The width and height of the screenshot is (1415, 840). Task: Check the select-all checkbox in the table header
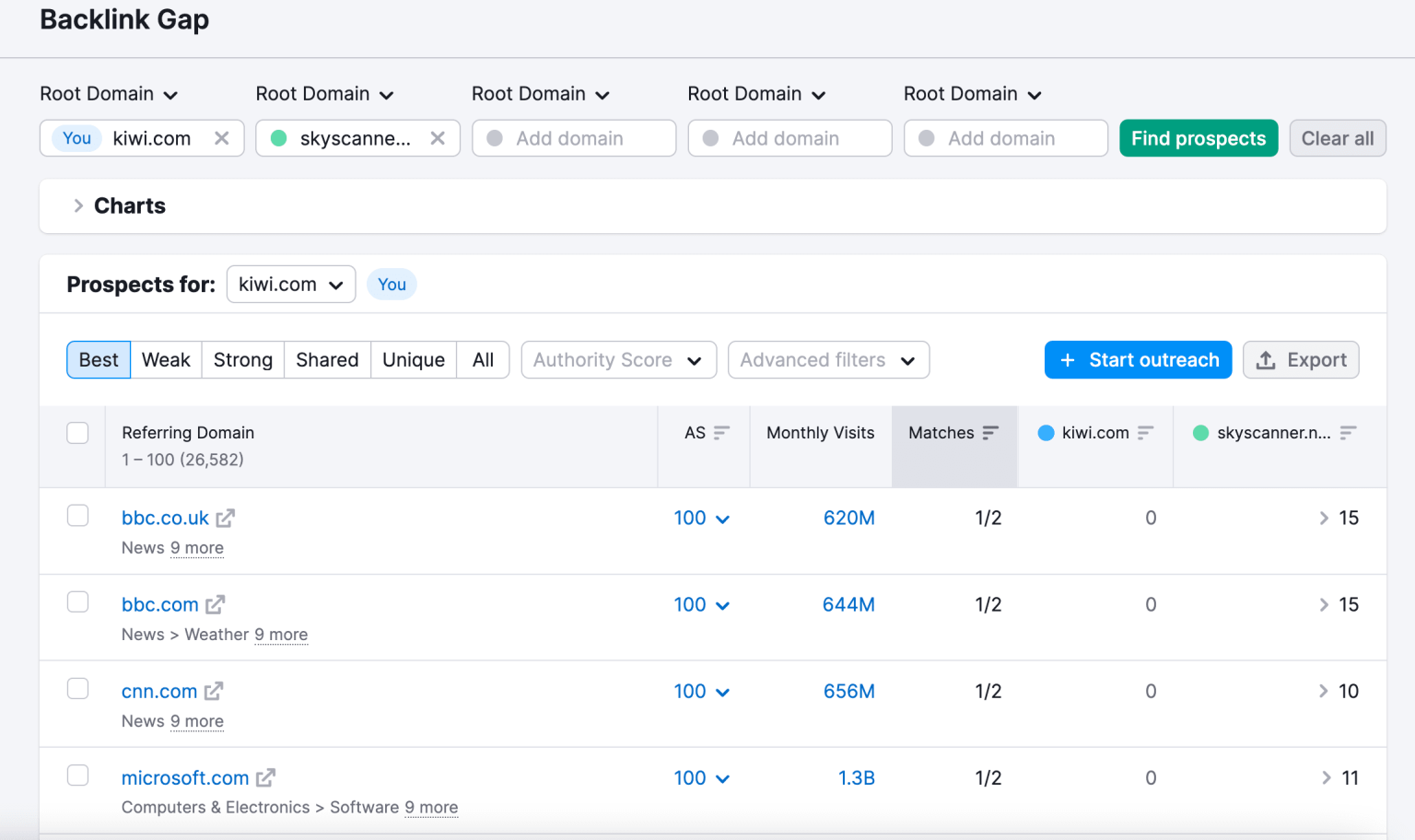(77, 432)
